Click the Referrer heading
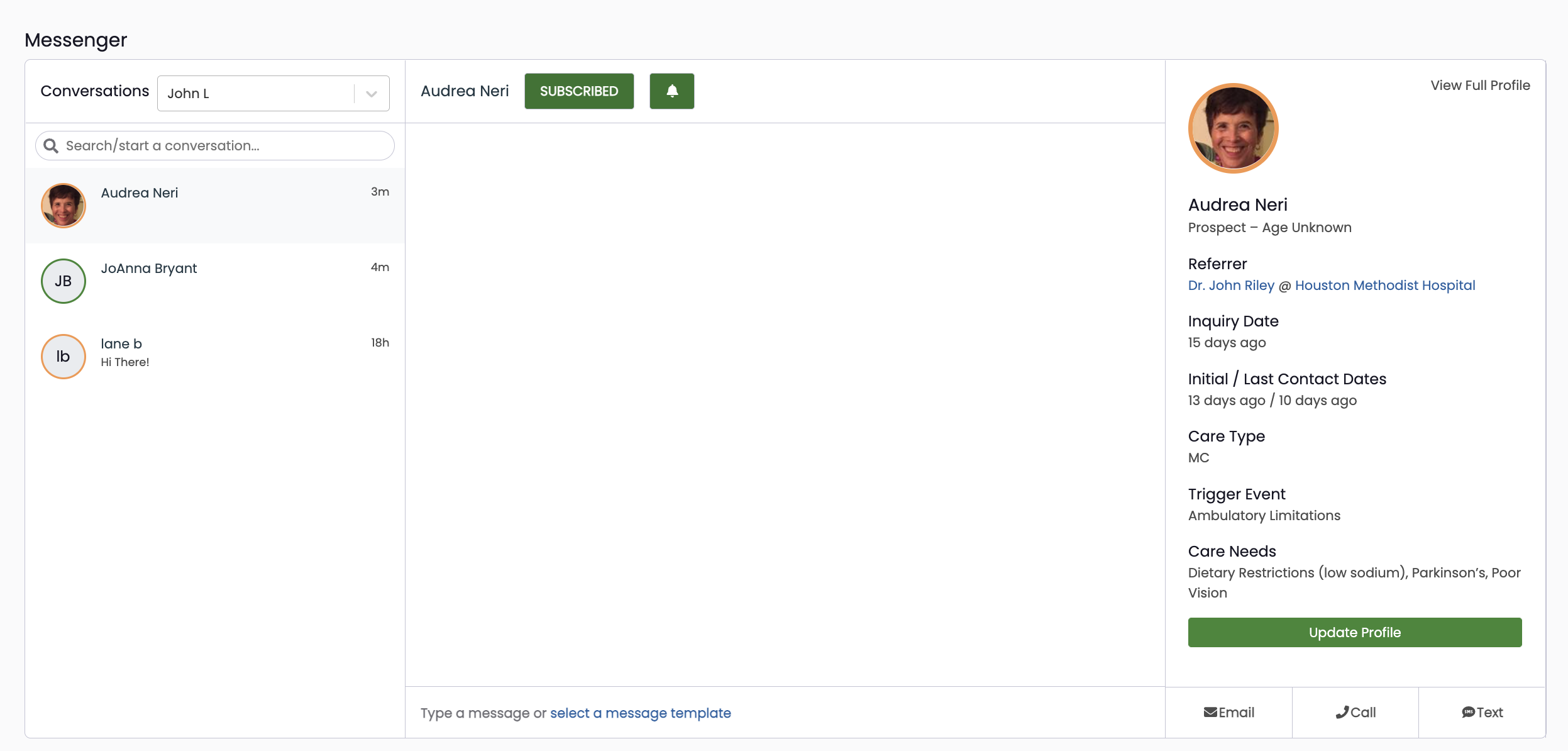This screenshot has height=751, width=1568. (x=1217, y=264)
